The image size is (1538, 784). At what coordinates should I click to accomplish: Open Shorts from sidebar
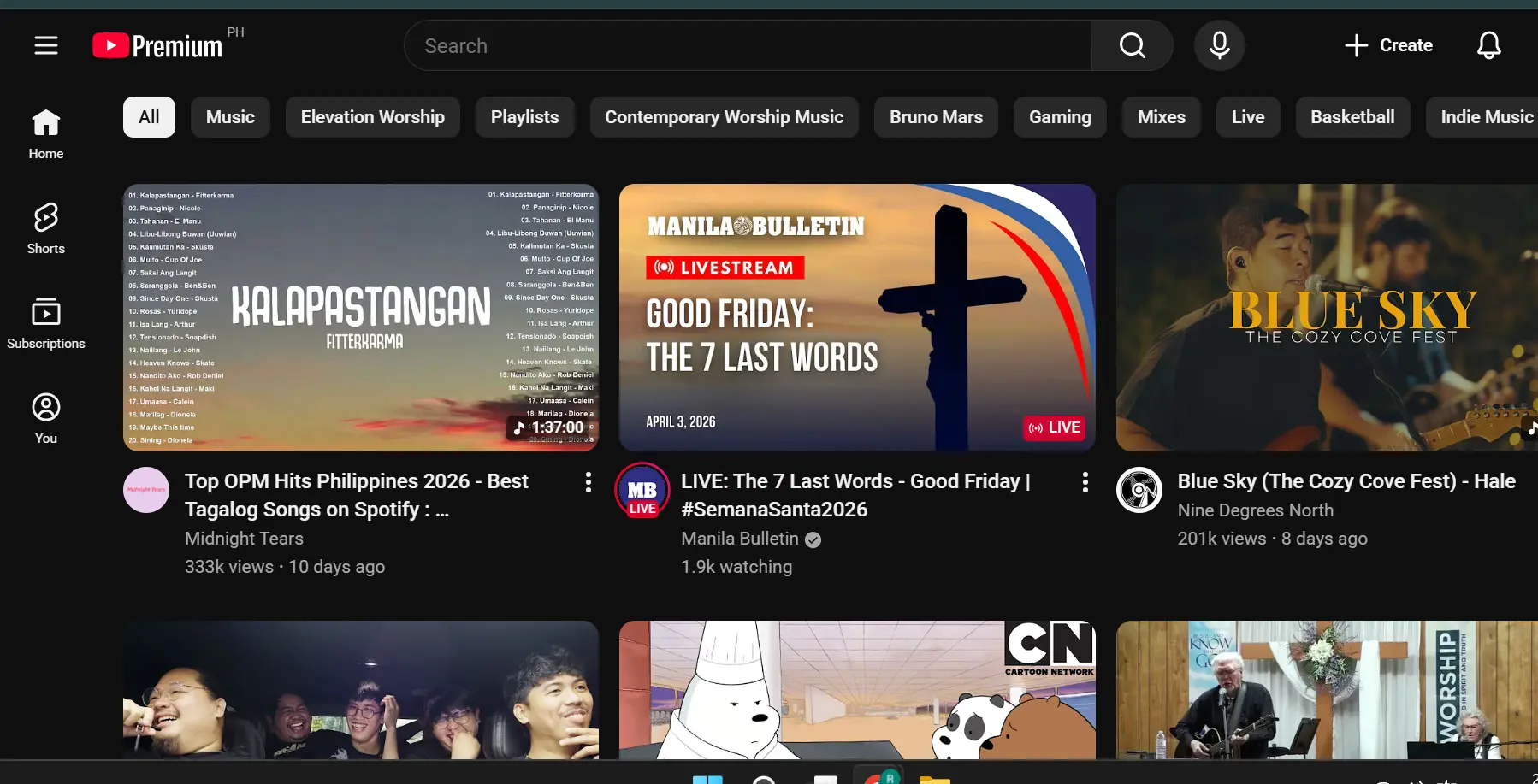tap(46, 229)
